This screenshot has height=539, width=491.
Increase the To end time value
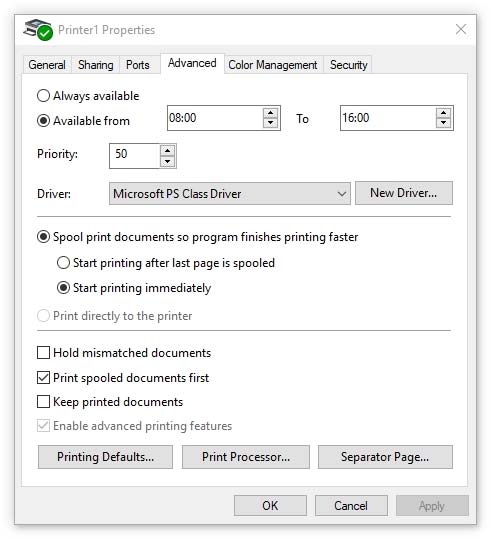click(444, 113)
